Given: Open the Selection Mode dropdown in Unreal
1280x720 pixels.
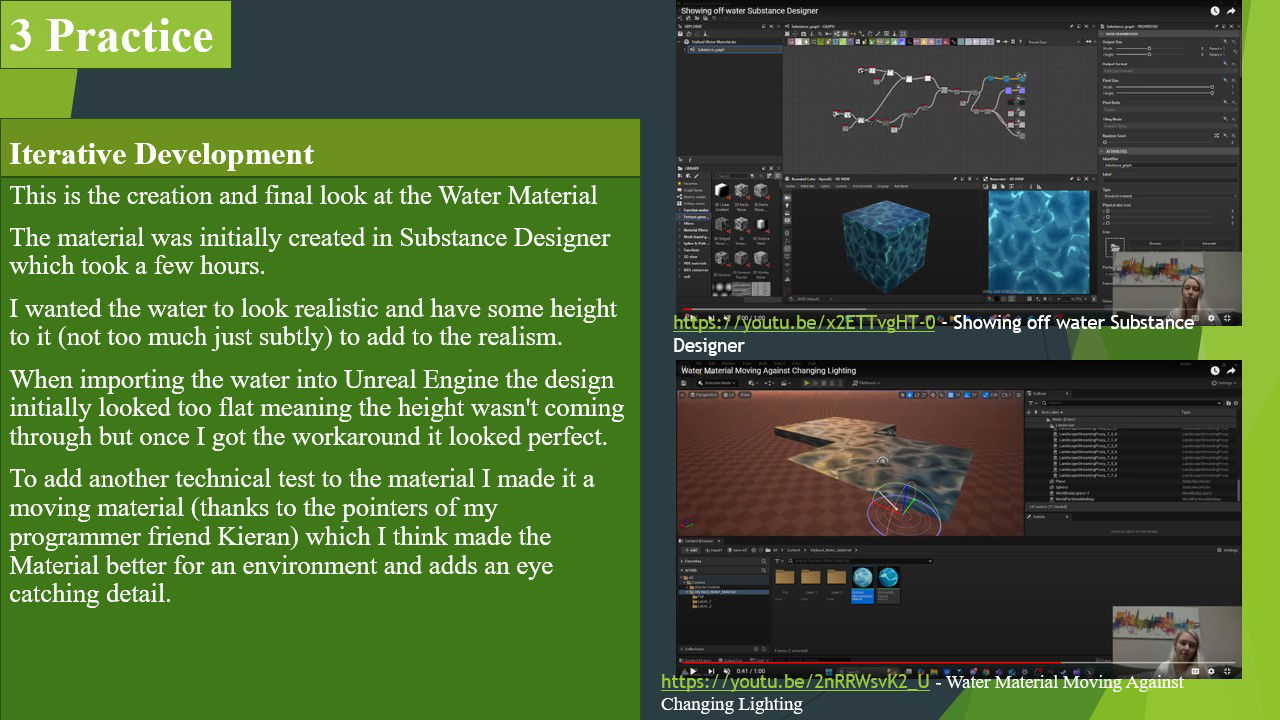Looking at the screenshot, I should [717, 383].
